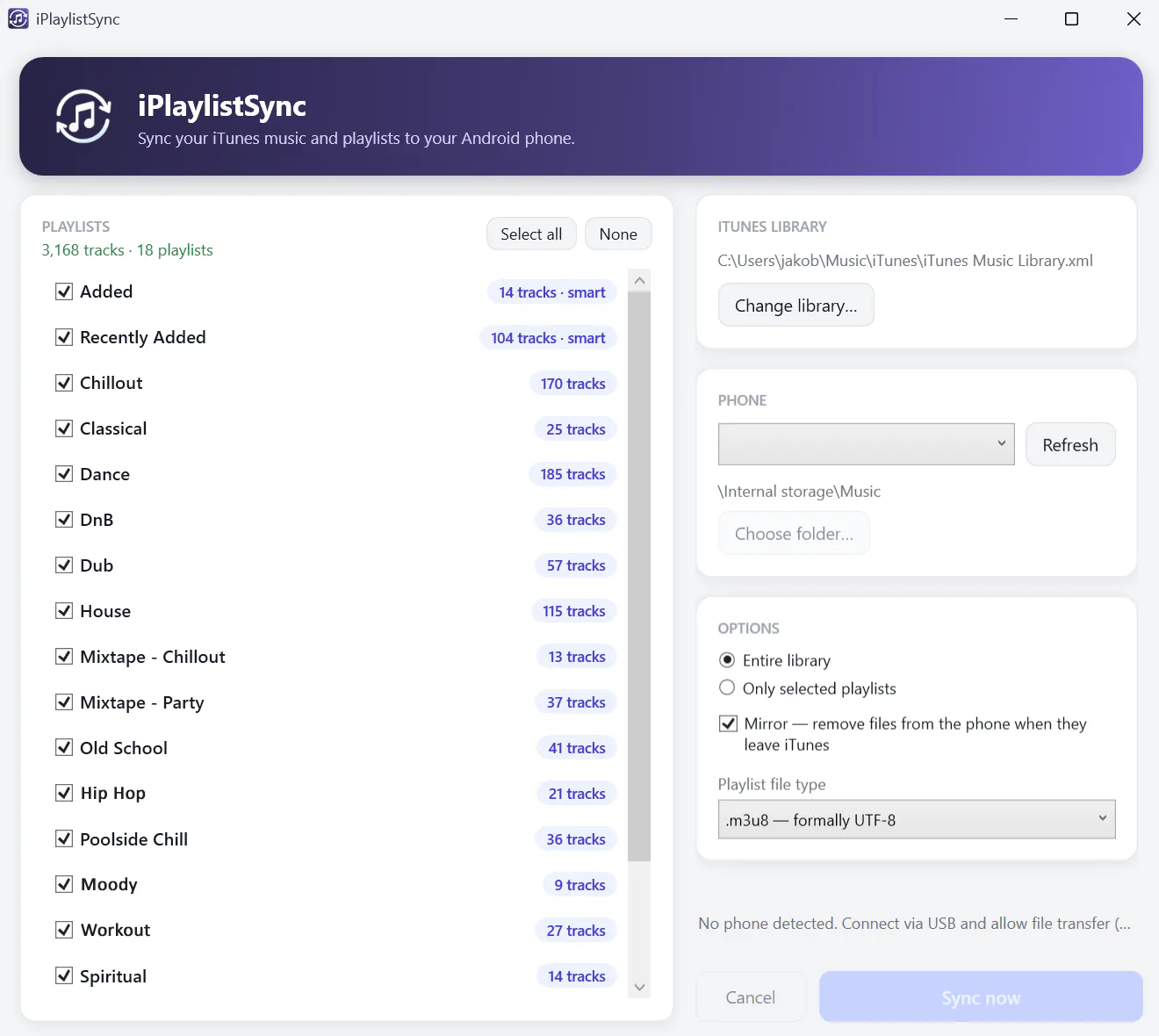Click the iTunes Music Library.xml path text

pyautogui.click(x=905, y=261)
